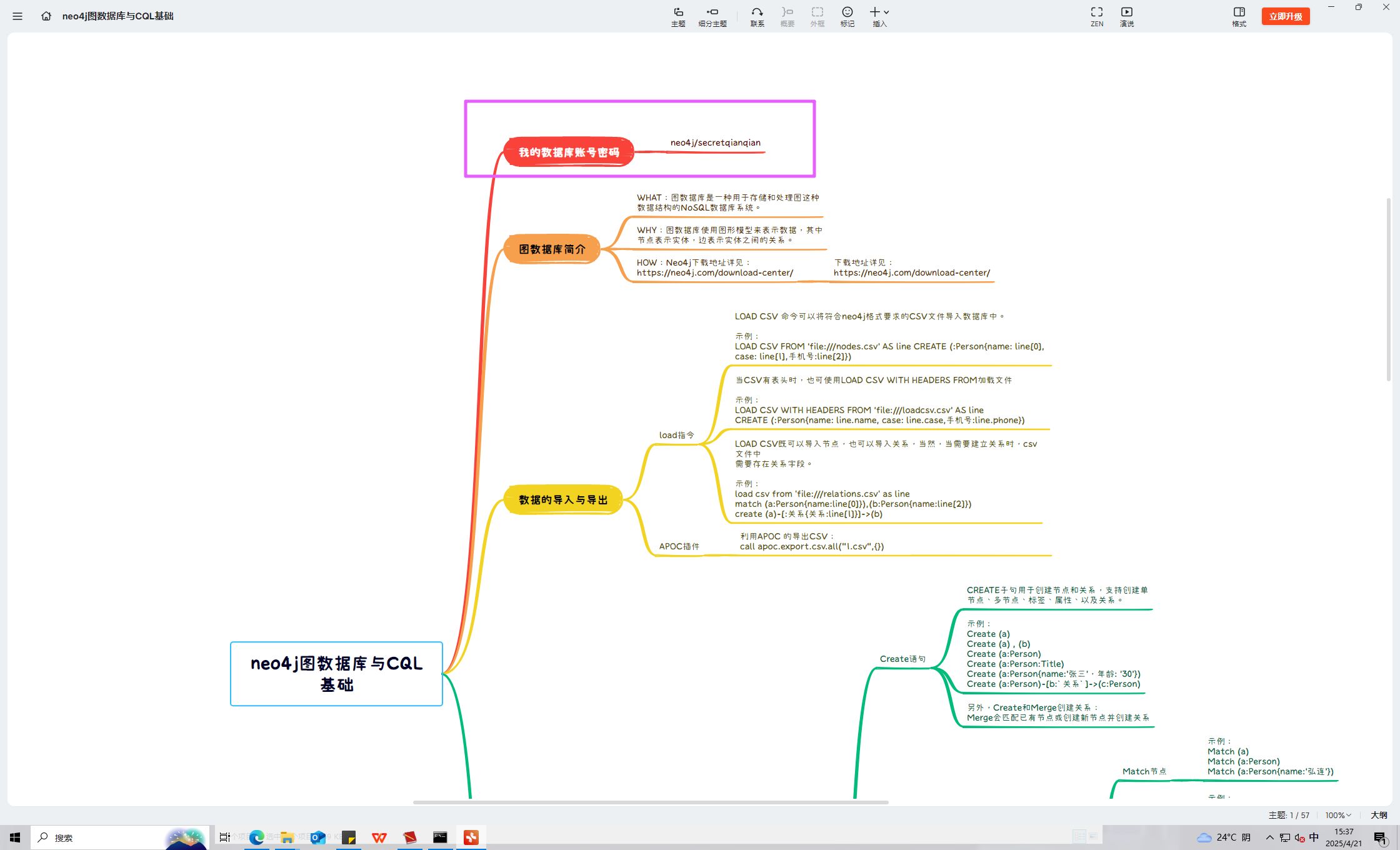Select the 下载地址详见 download-center node
This screenshot has width=1400, height=850.
pyautogui.click(x=912, y=267)
